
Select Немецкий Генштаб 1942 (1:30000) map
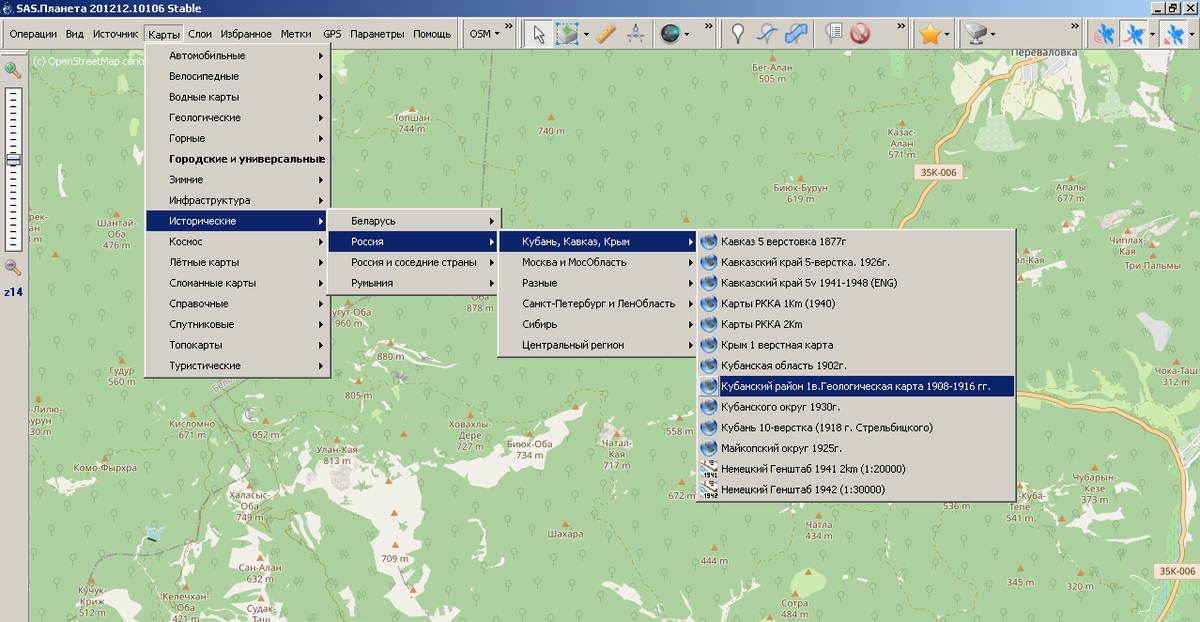pyautogui.click(x=856, y=490)
